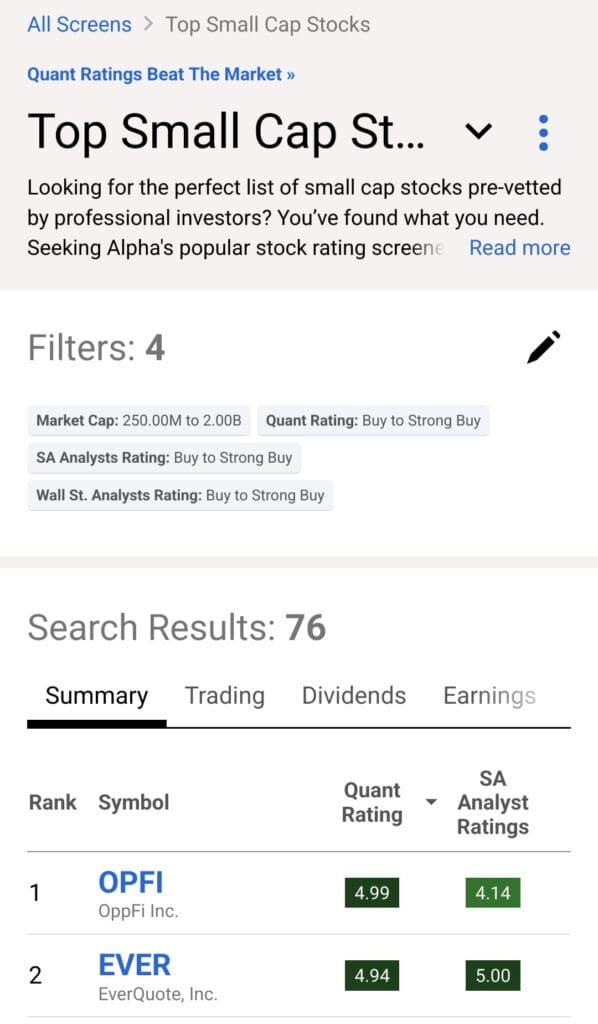Click EVER's 5.00 SA Analyst rating badge

coord(492,975)
